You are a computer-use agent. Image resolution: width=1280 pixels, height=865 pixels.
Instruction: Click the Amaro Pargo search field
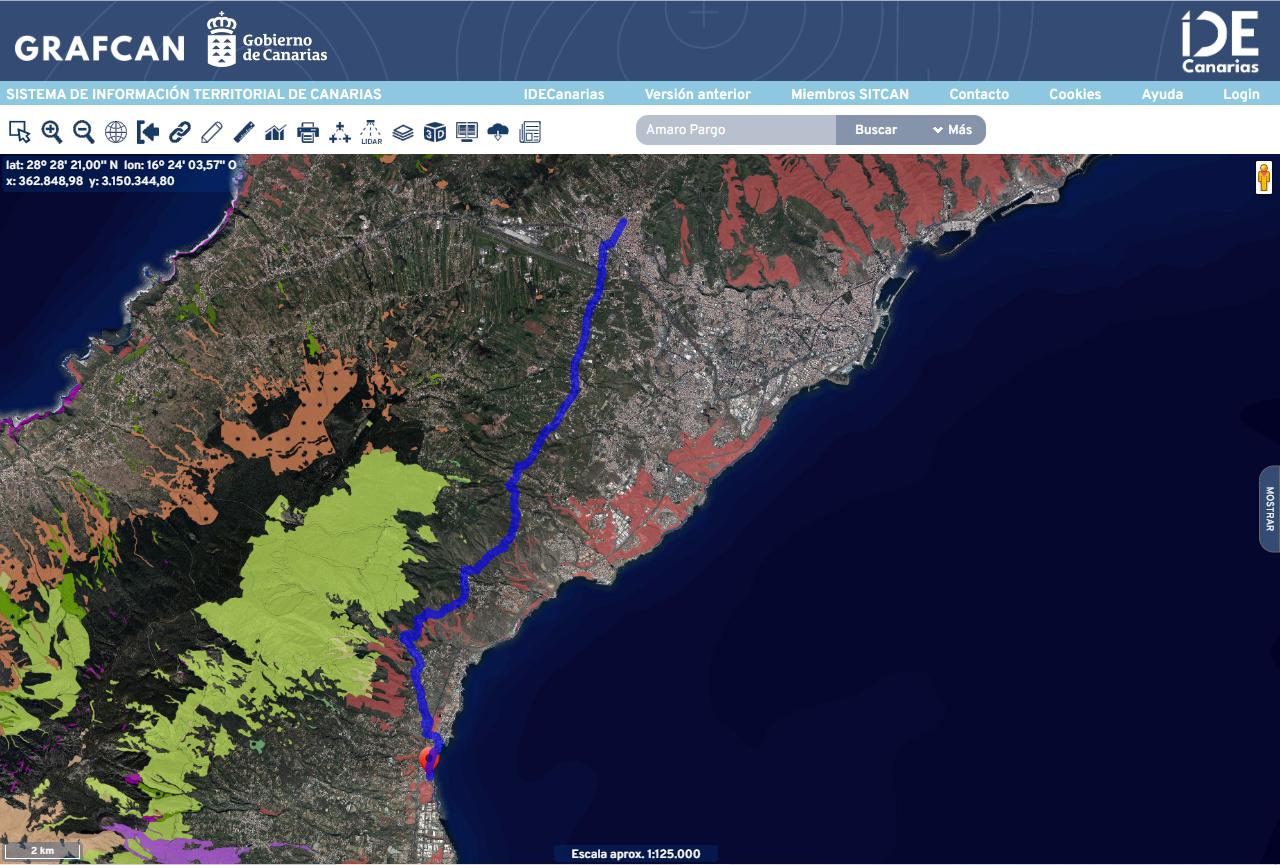pos(736,130)
